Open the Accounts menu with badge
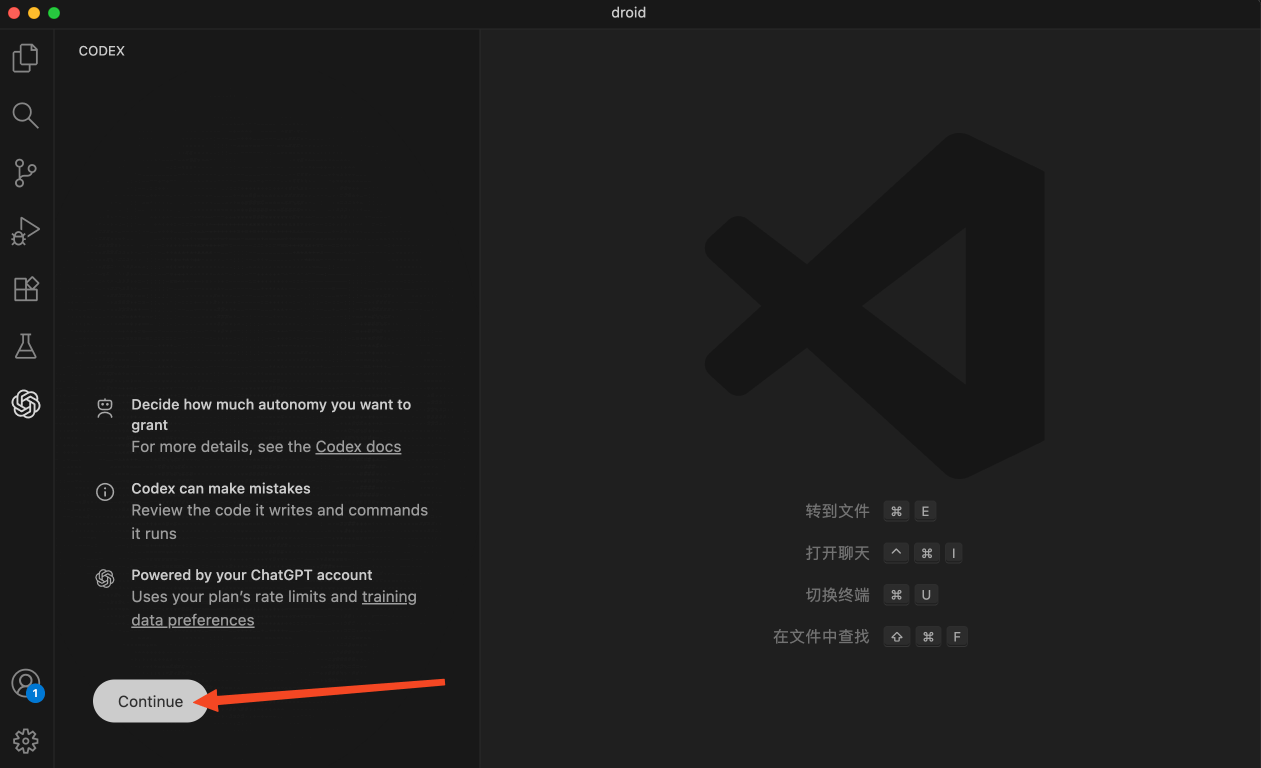This screenshot has width=1261, height=768. (26, 684)
